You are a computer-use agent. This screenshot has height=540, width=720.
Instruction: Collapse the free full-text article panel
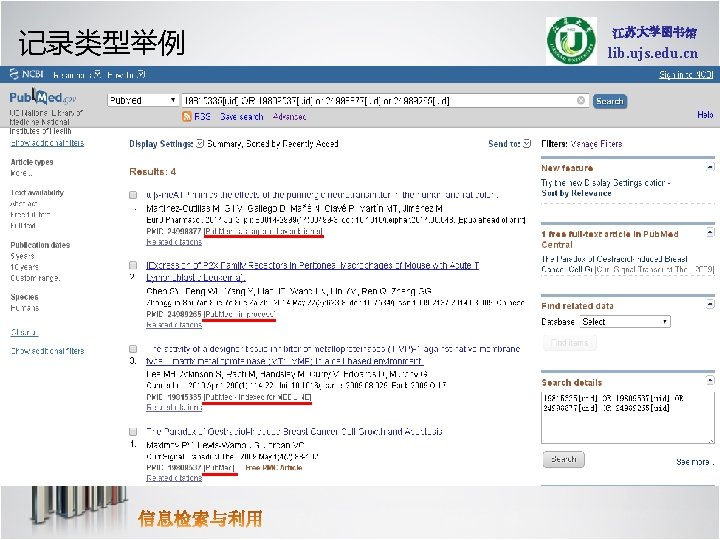(710, 232)
